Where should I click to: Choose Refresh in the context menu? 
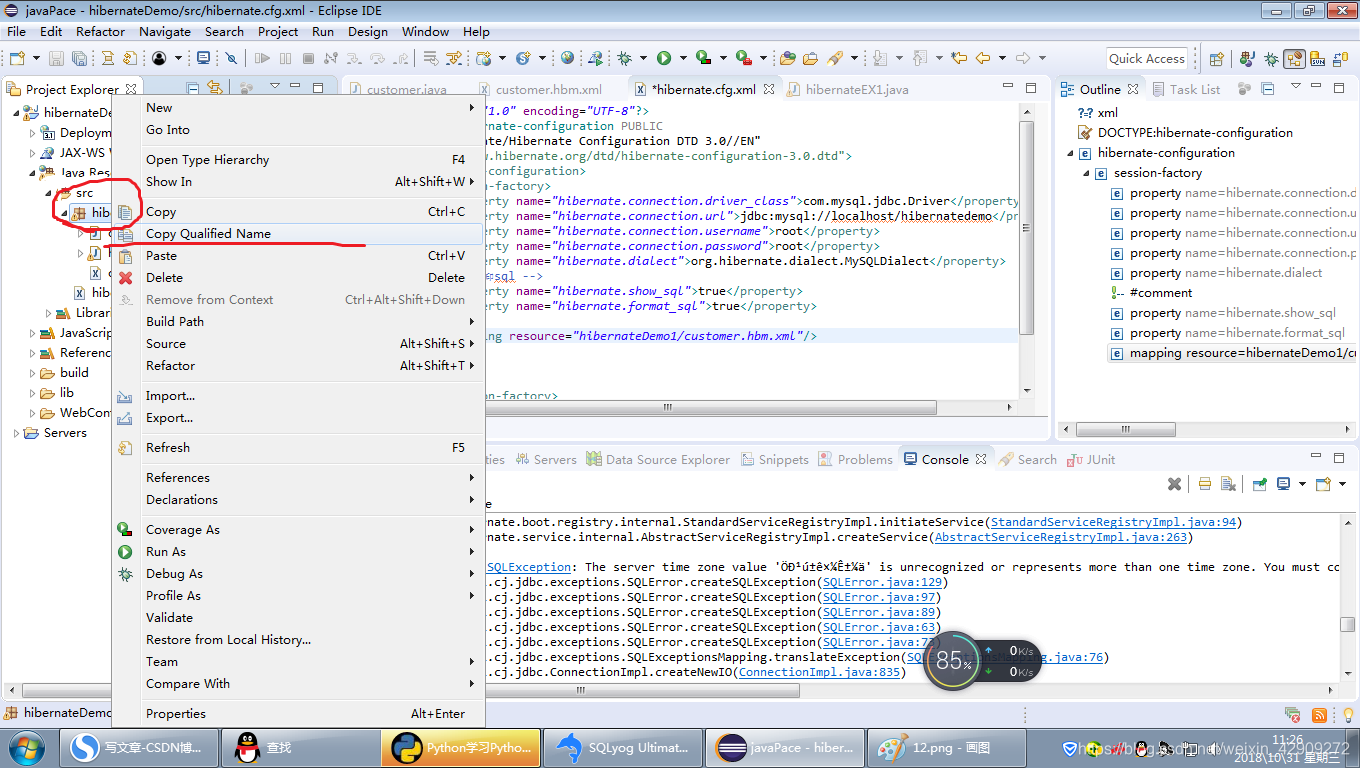point(298,447)
